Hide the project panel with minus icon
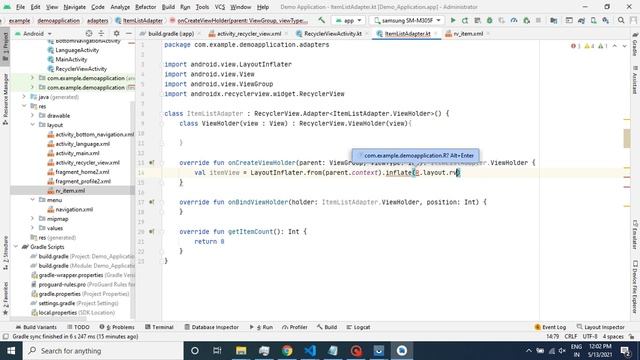Viewport: 640px width, 360px height. pos(129,33)
